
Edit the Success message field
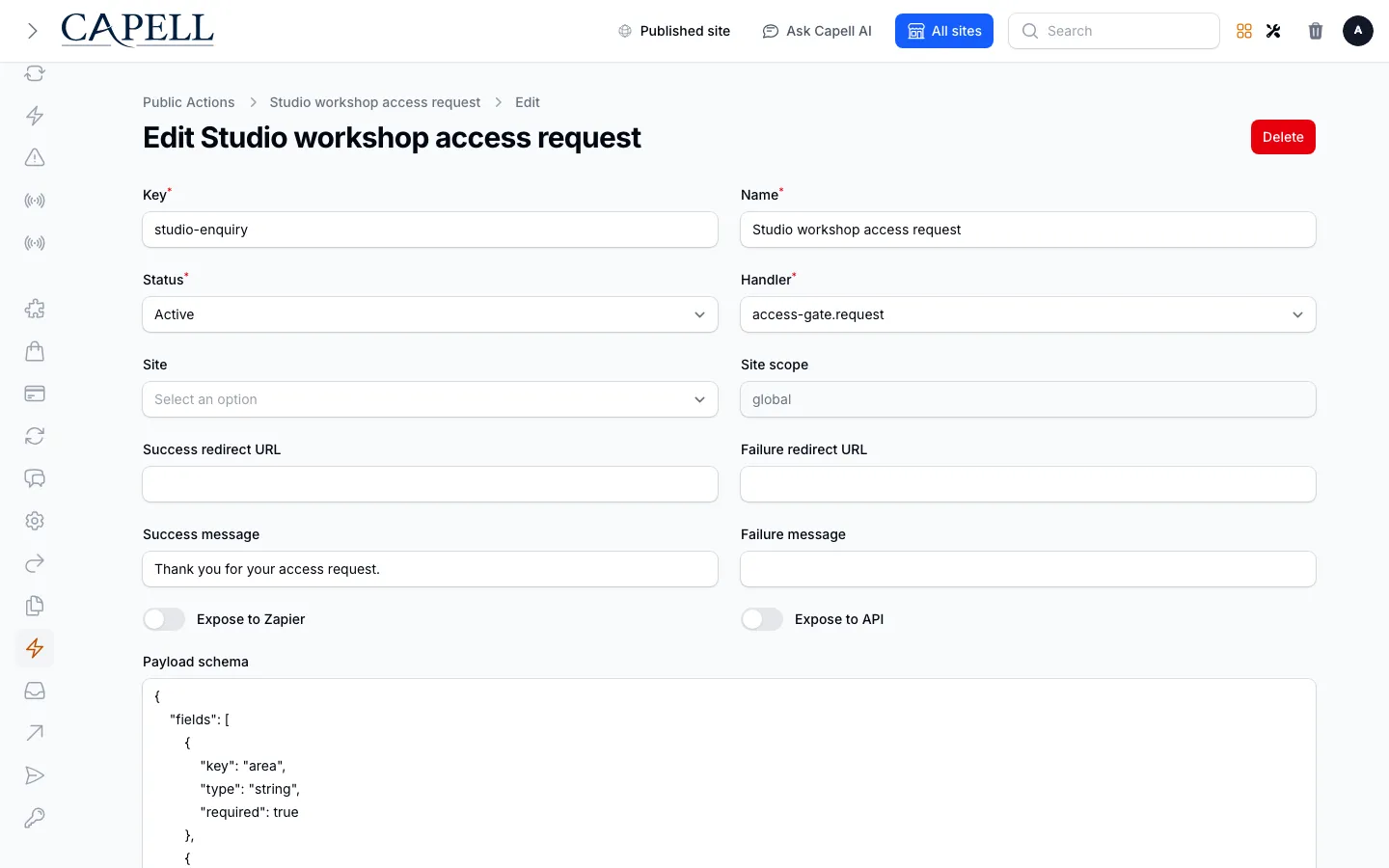(430, 569)
